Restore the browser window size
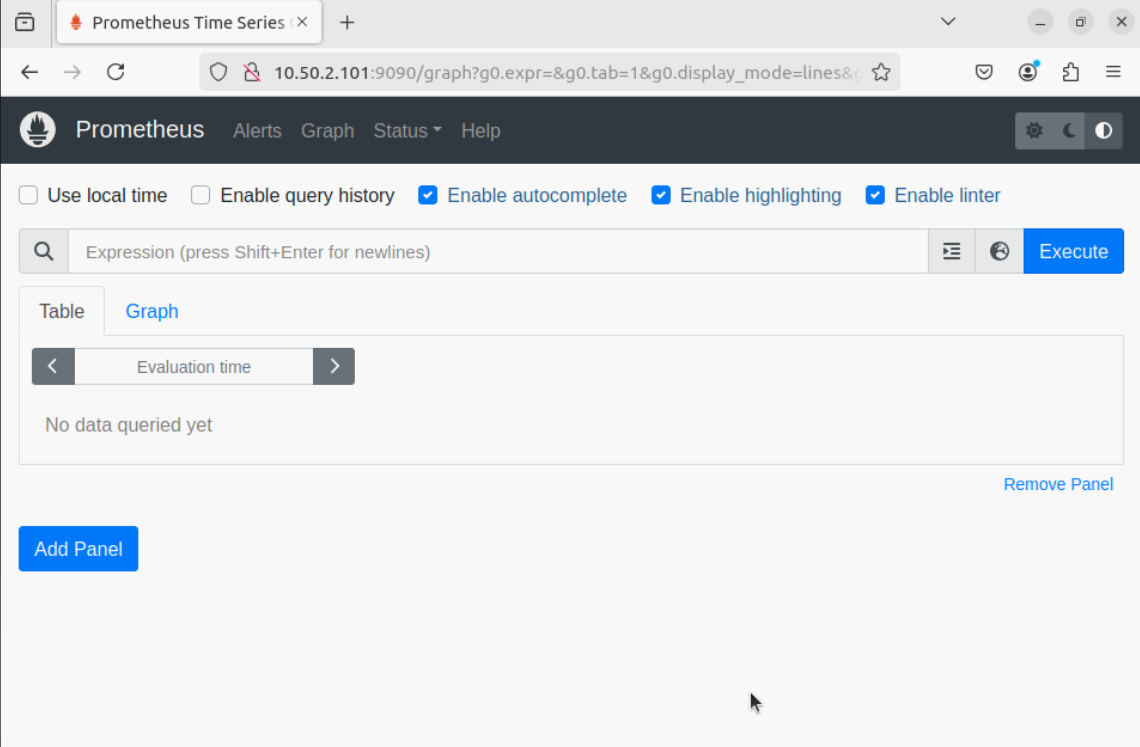The height and width of the screenshot is (747, 1140). pos(1081,22)
